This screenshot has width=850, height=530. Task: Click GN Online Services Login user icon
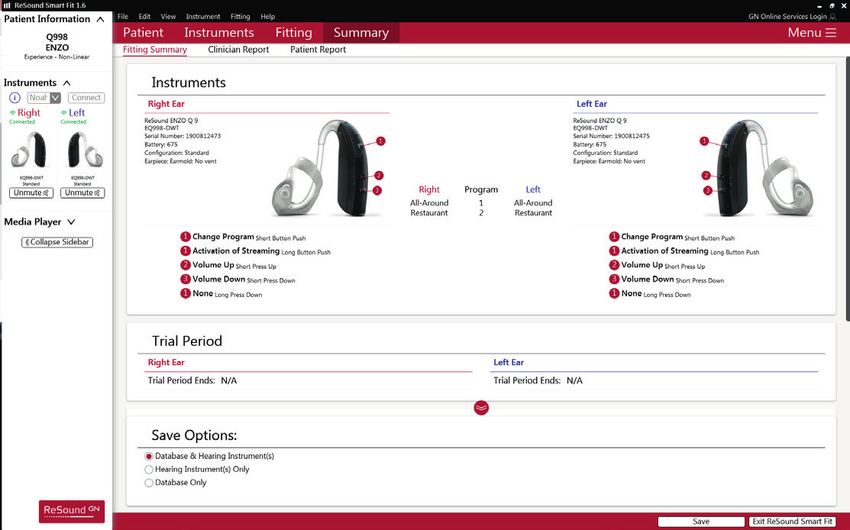coord(833,17)
